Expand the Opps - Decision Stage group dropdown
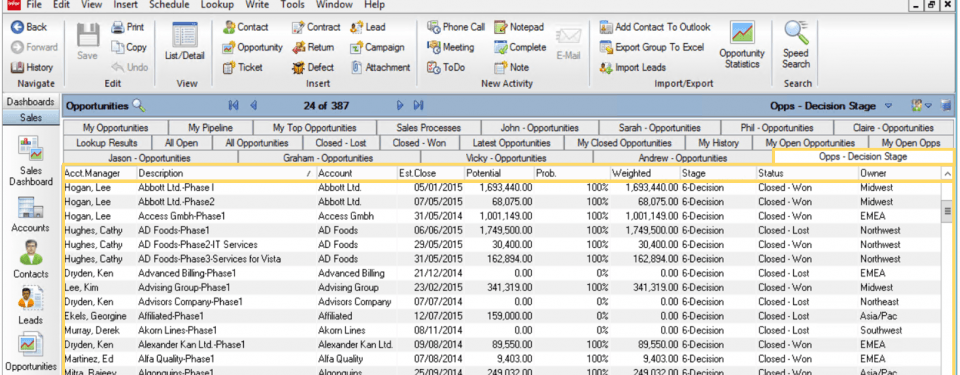The width and height of the screenshot is (960, 375). click(x=888, y=106)
